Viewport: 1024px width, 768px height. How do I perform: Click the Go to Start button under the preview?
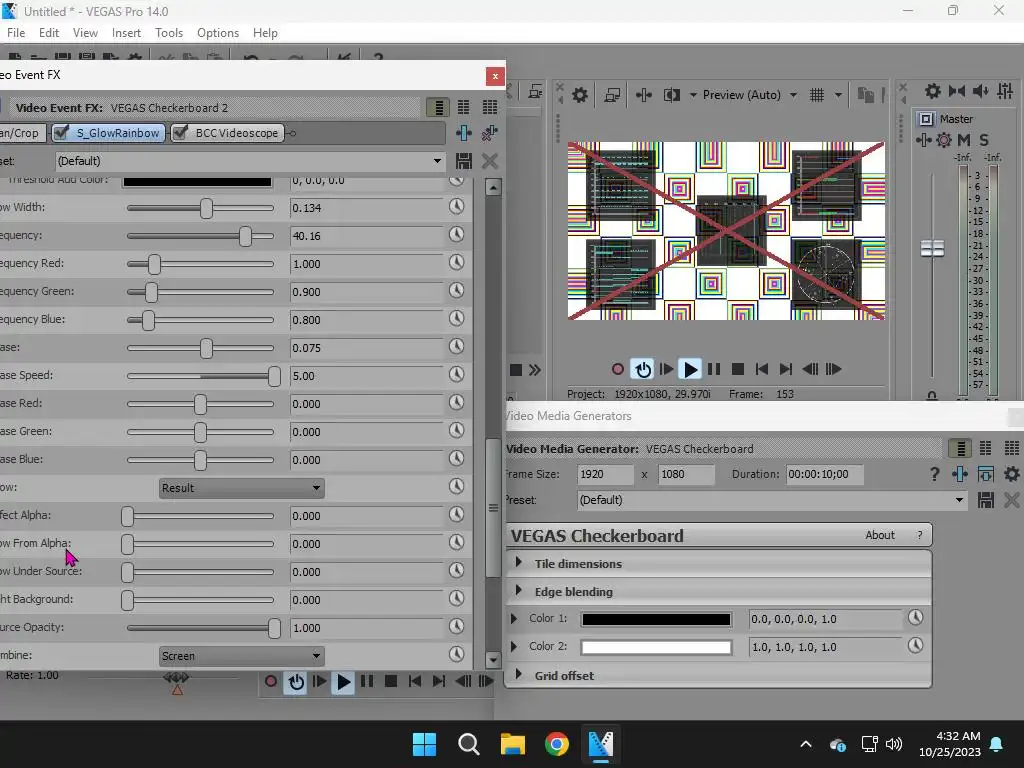(x=761, y=370)
